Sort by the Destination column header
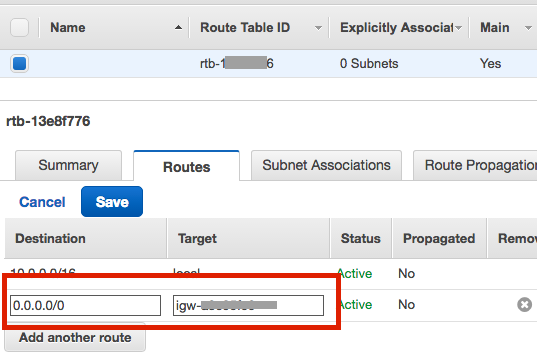The image size is (537, 363). pos(50,238)
